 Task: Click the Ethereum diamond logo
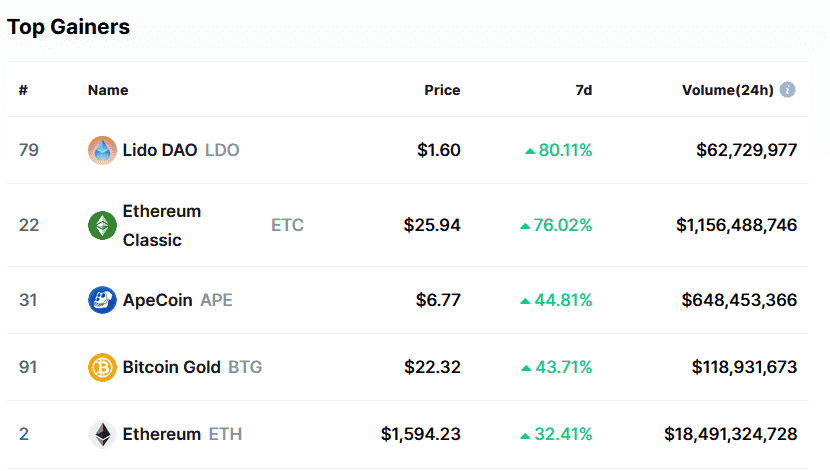[102, 434]
